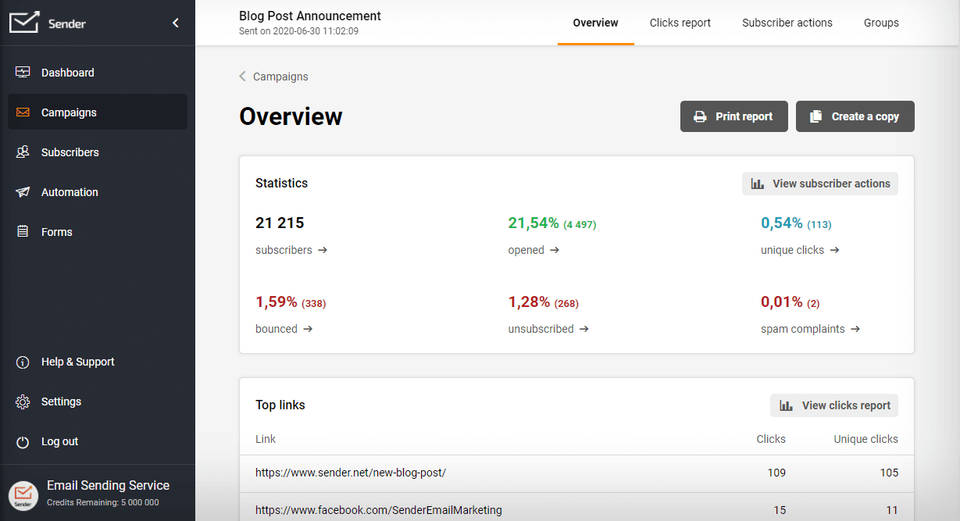The height and width of the screenshot is (521, 960).
Task: Click the Sender logo in sidebar header
Action: [47, 22]
